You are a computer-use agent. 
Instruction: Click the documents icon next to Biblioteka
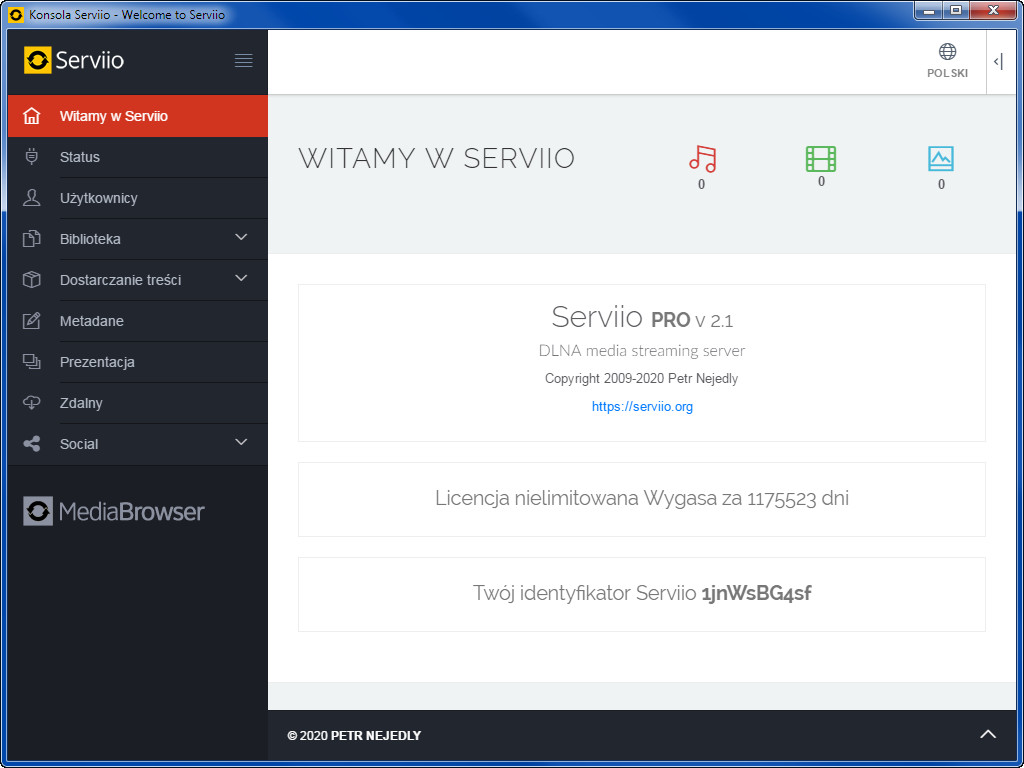click(31, 239)
